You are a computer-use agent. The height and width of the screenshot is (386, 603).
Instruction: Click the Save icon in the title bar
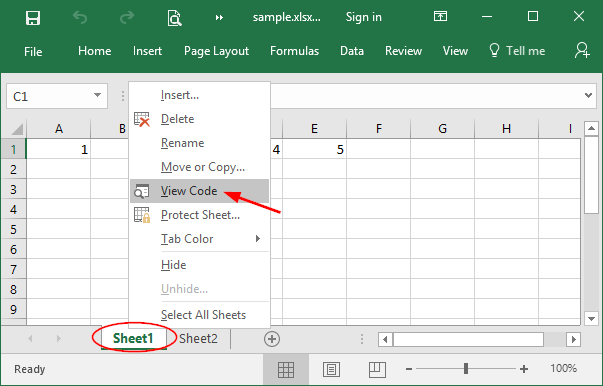[x=33, y=18]
